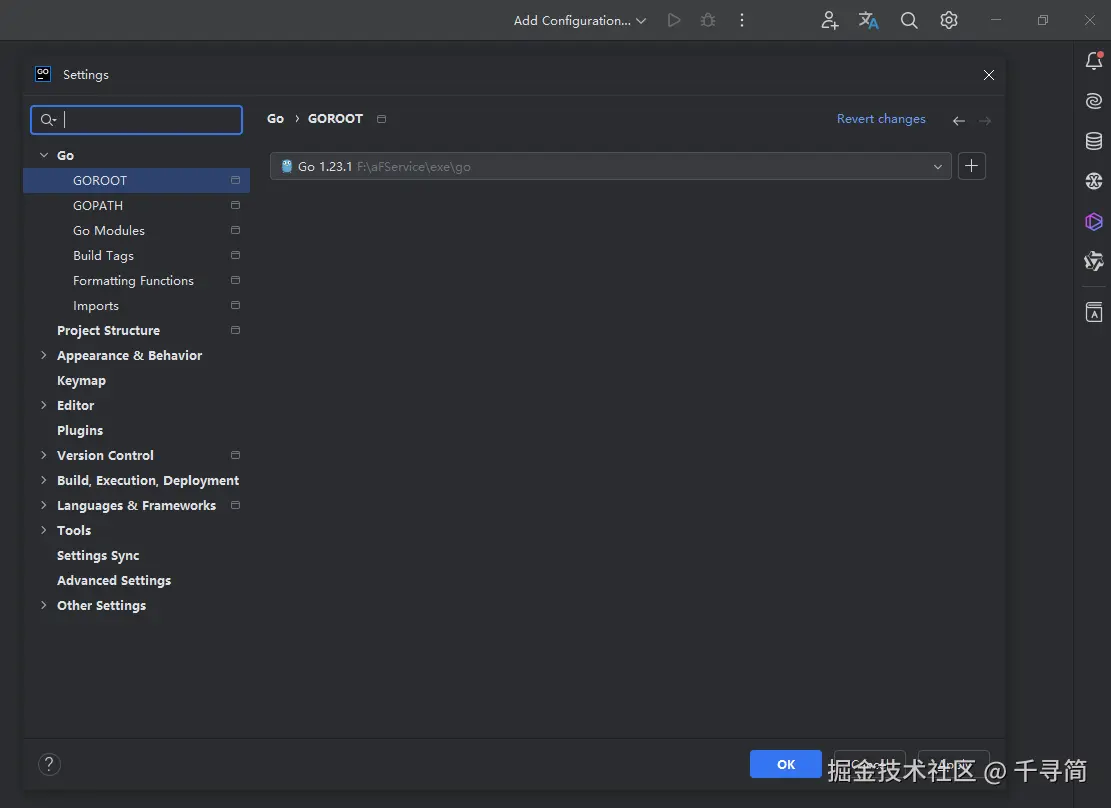Click project icon on Project Structure row
The width and height of the screenshot is (1111, 808).
pos(235,330)
